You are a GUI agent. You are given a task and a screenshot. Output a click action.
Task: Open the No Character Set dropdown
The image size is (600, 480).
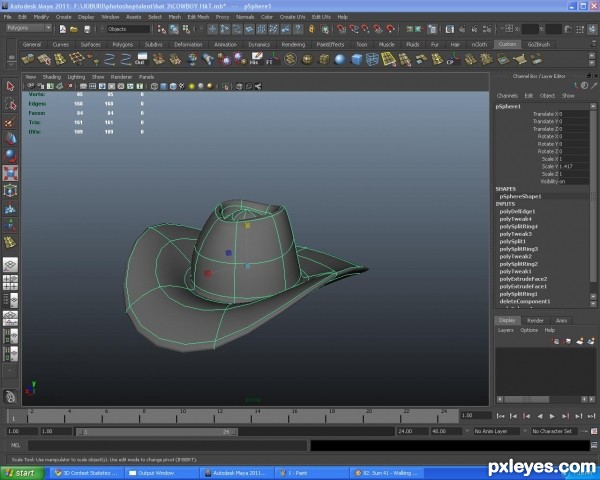click(552, 431)
